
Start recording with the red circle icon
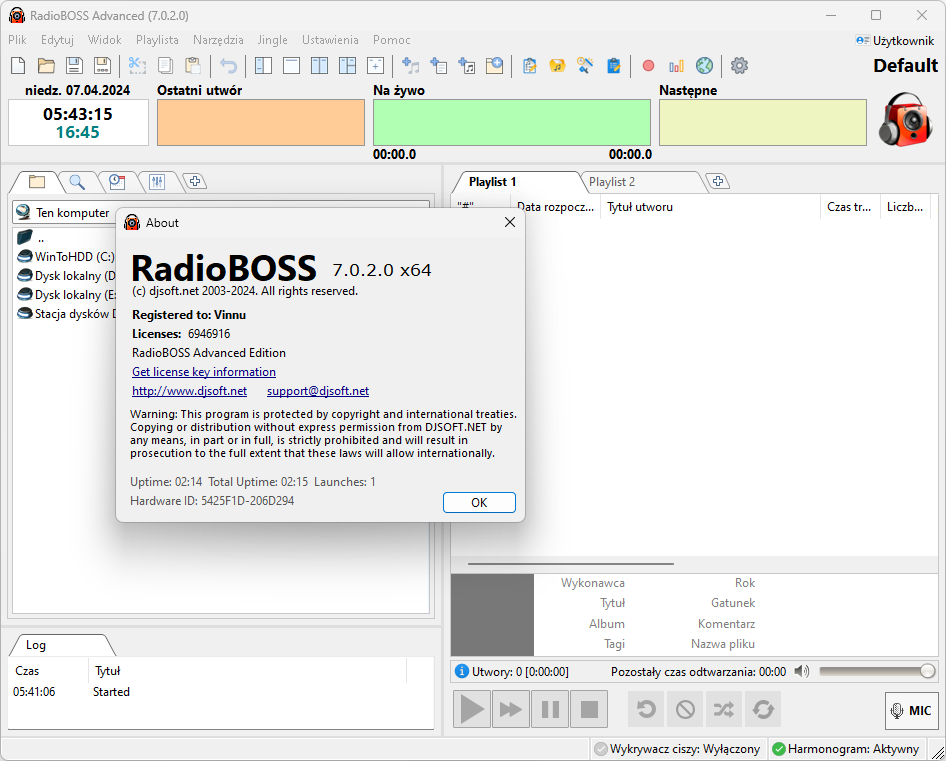pos(649,66)
